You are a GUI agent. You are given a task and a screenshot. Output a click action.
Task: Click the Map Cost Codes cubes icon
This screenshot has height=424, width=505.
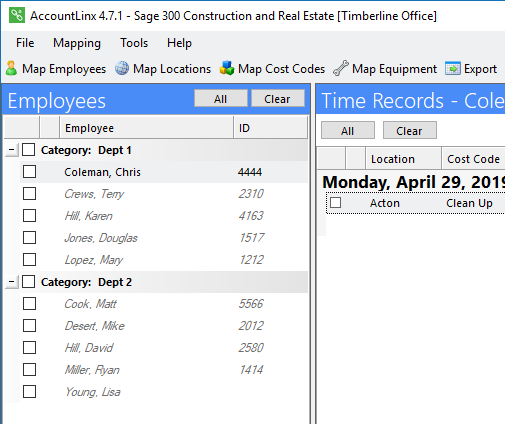[227, 68]
